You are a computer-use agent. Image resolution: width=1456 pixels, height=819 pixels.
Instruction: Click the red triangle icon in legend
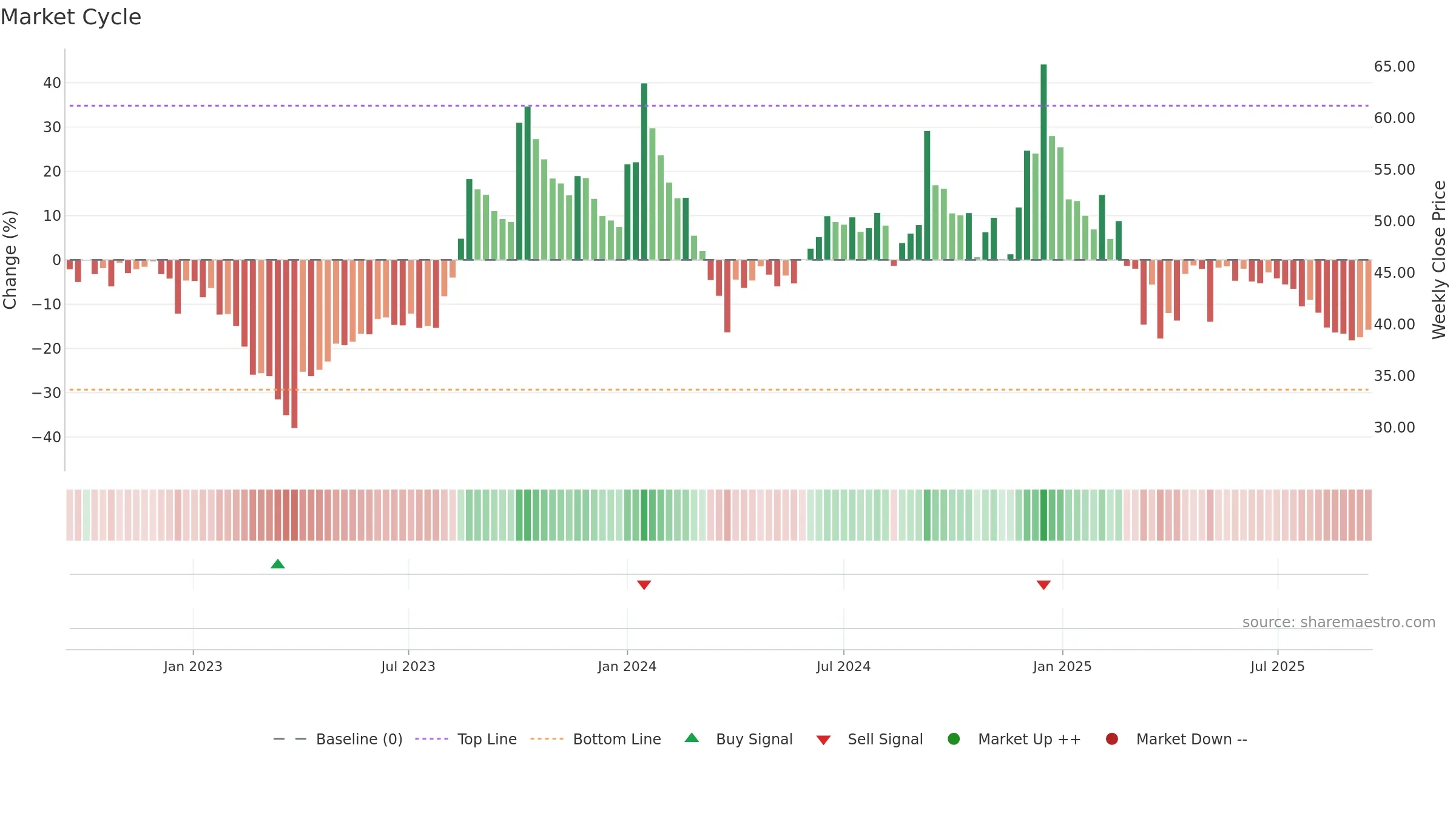(823, 740)
